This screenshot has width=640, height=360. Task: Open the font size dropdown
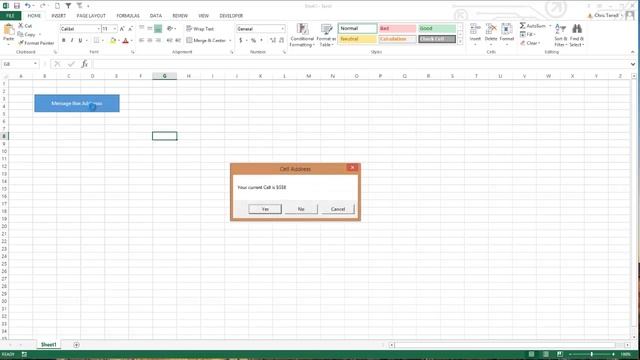point(115,29)
